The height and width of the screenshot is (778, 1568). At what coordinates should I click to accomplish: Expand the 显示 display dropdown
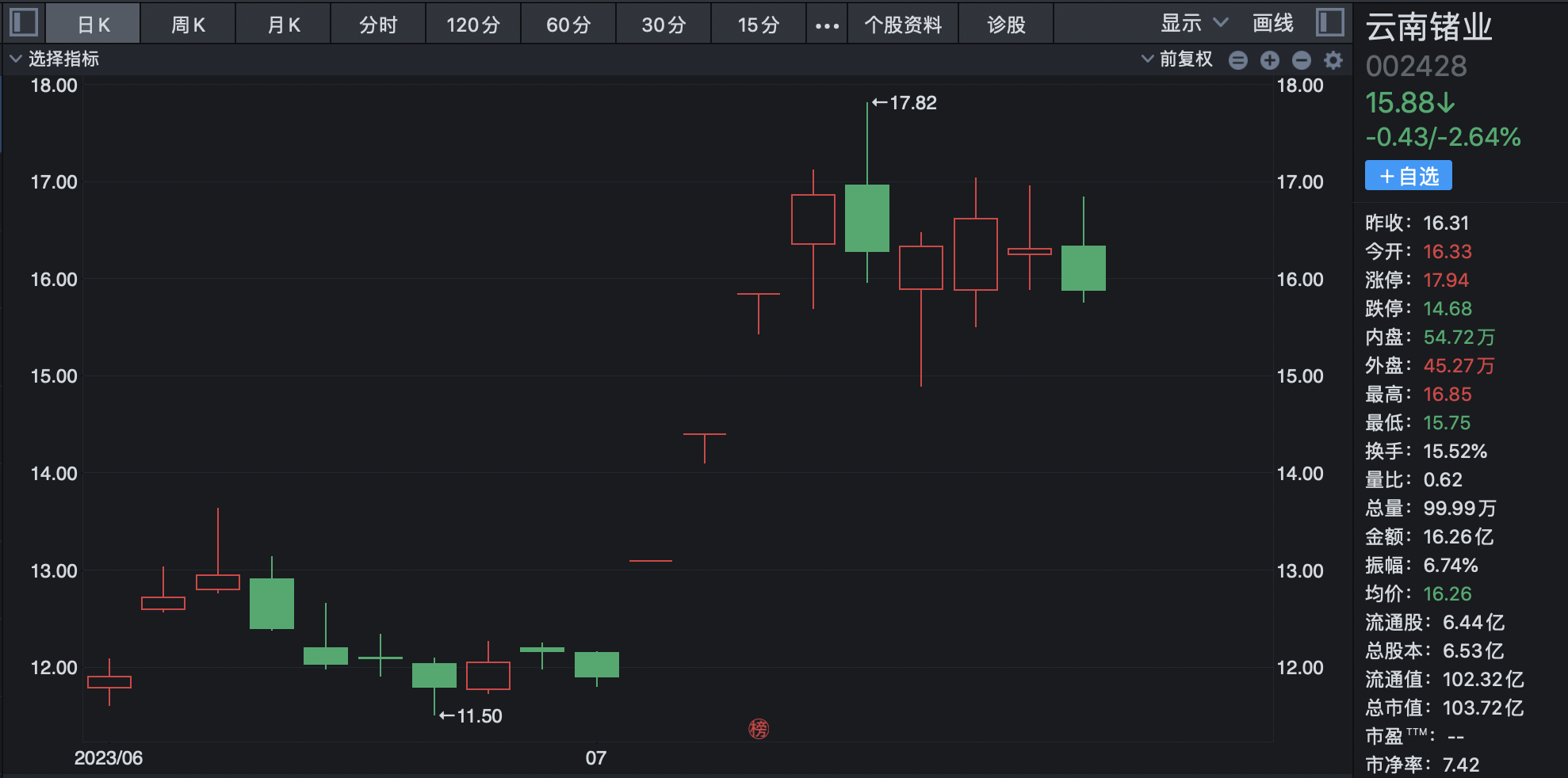point(1194,24)
